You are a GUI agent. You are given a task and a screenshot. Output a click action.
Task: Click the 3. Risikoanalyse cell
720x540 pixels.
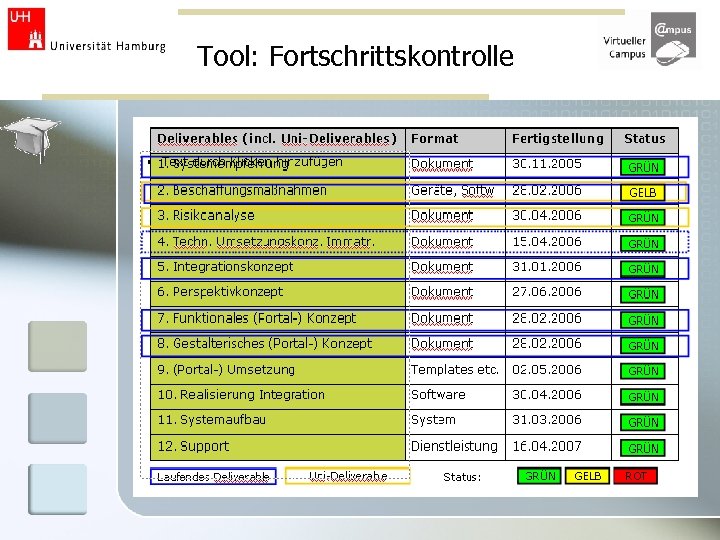point(278,217)
